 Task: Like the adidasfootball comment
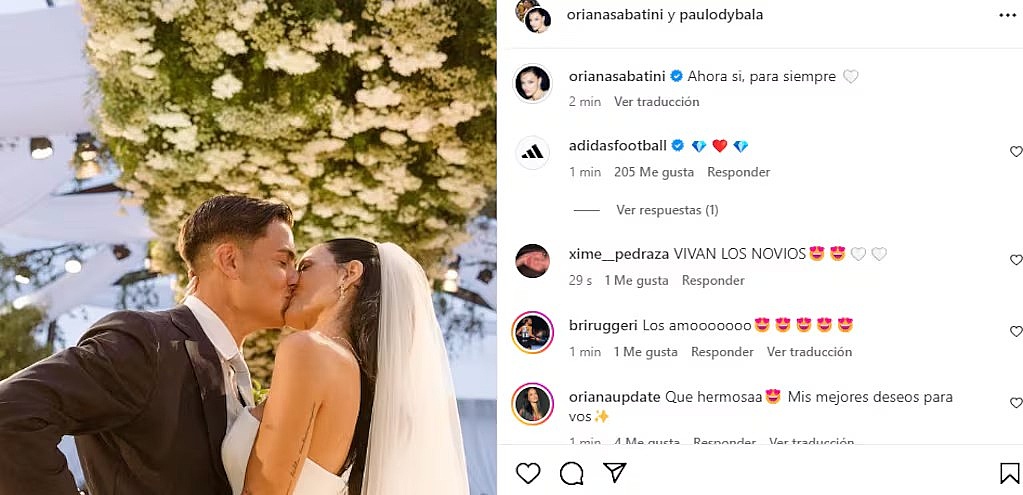pyautogui.click(x=1016, y=151)
